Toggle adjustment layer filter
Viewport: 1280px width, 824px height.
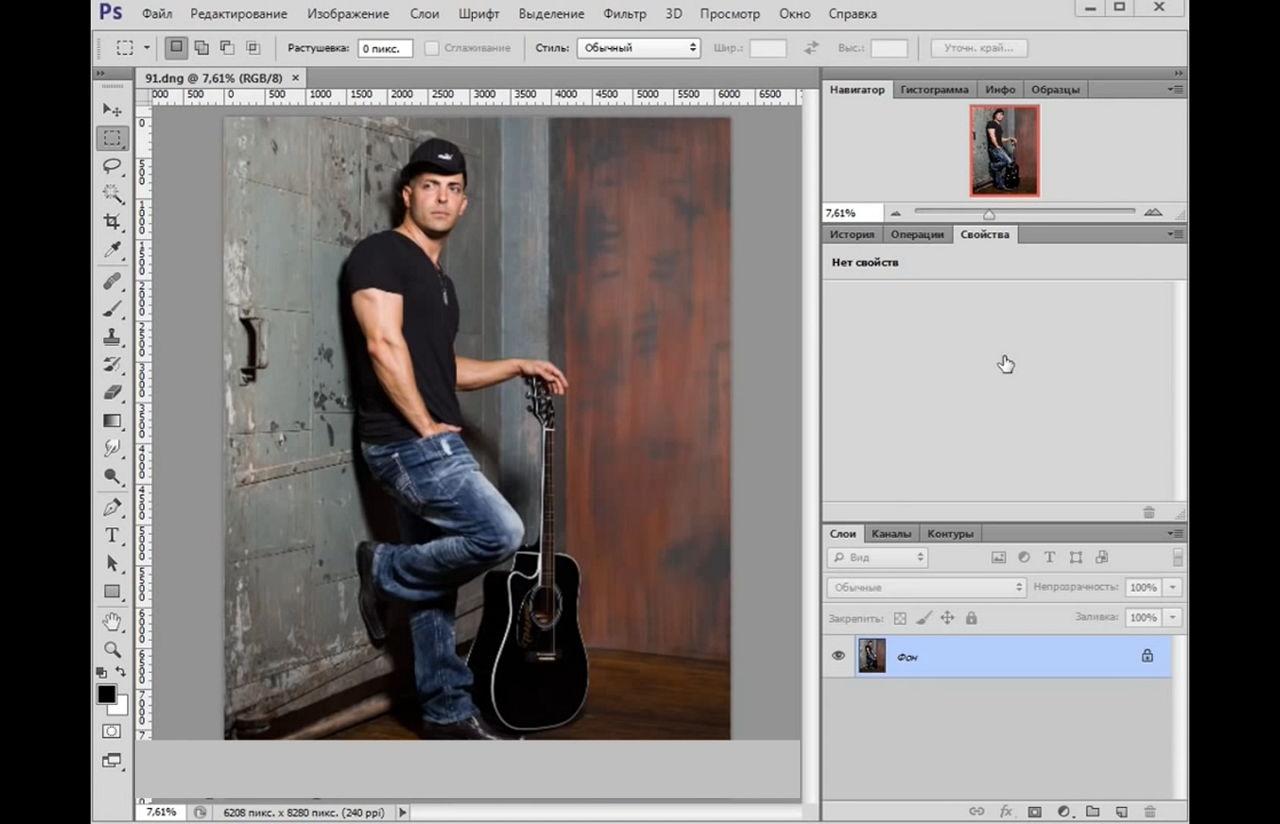(x=1024, y=557)
